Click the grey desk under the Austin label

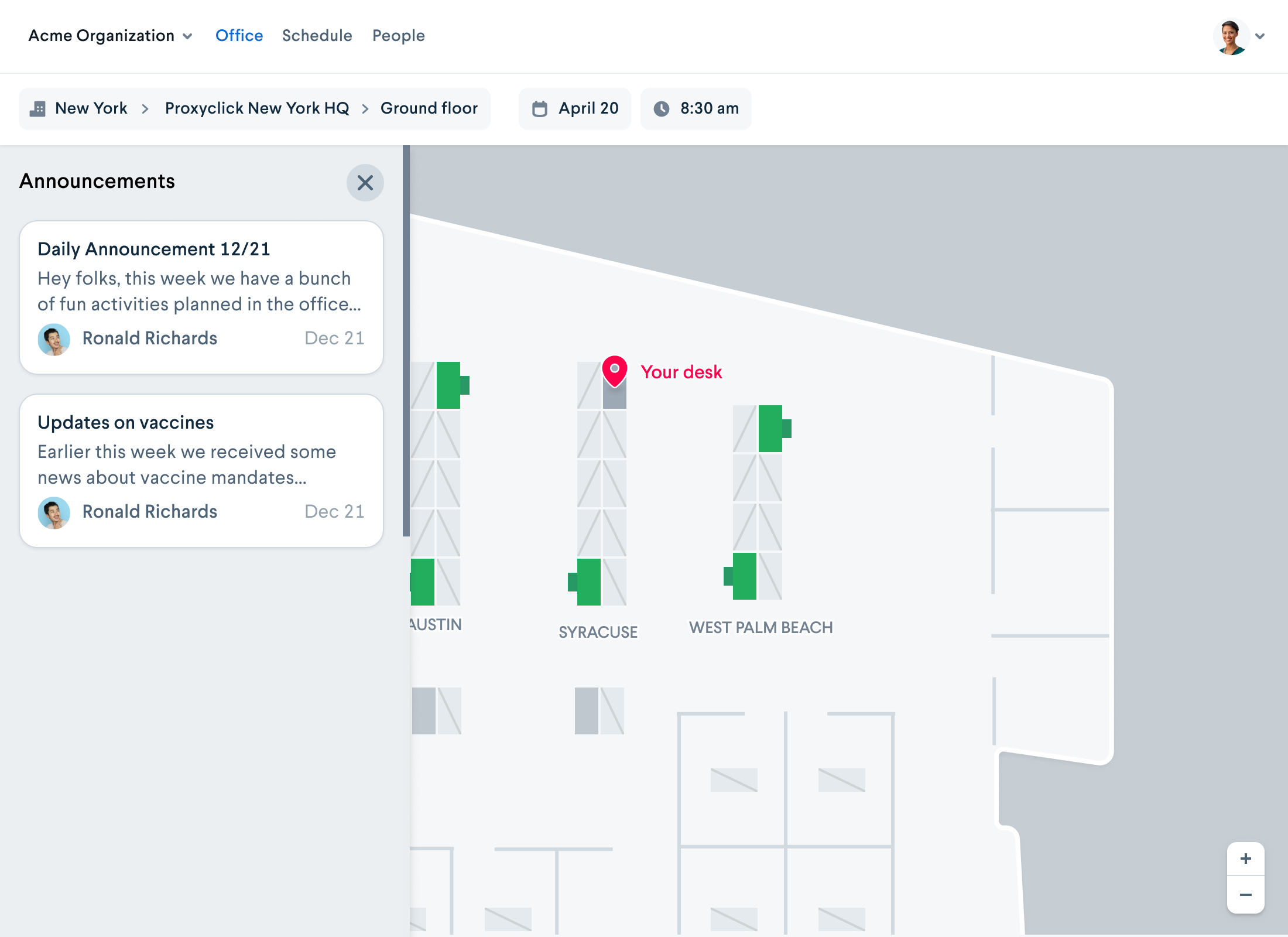click(424, 711)
